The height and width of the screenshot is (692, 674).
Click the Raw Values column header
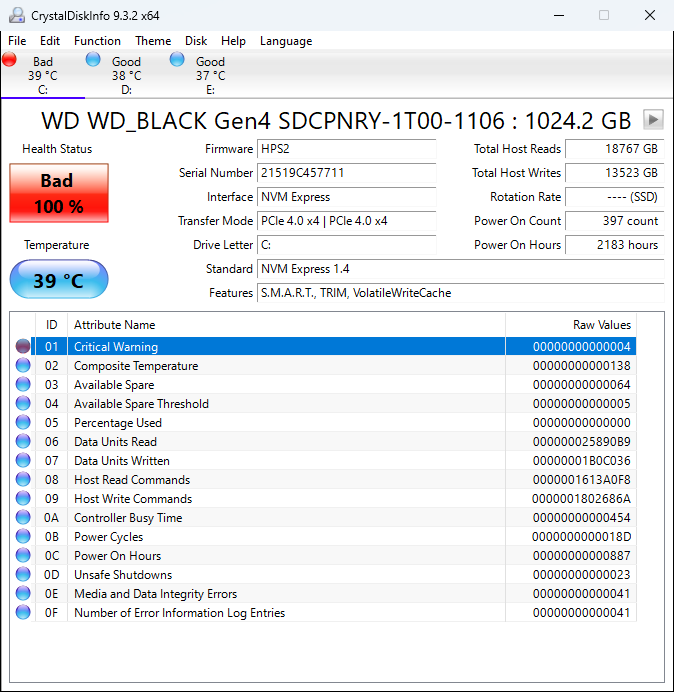coord(571,325)
